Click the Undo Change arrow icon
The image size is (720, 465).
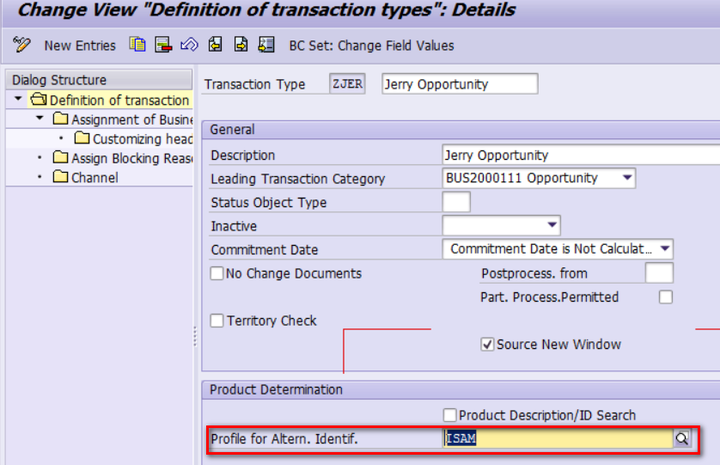189,45
